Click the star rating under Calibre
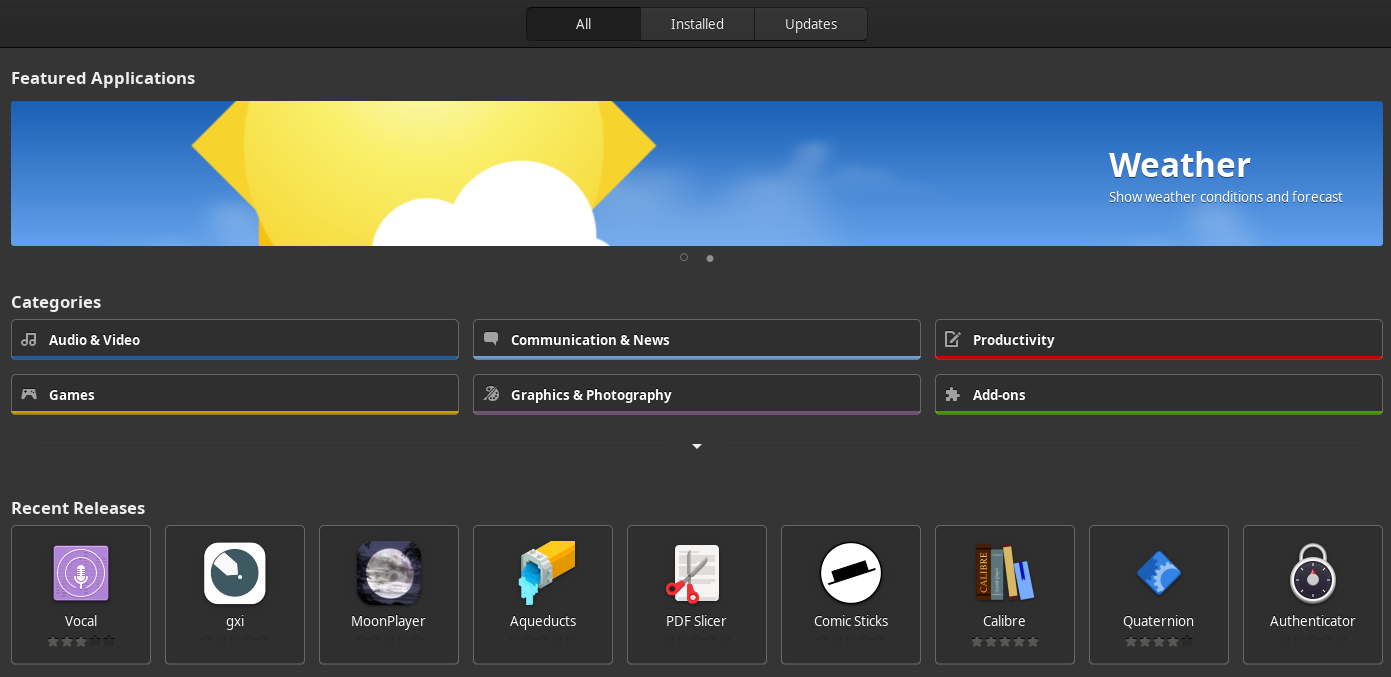Image resolution: width=1391 pixels, height=677 pixels. point(1004,642)
